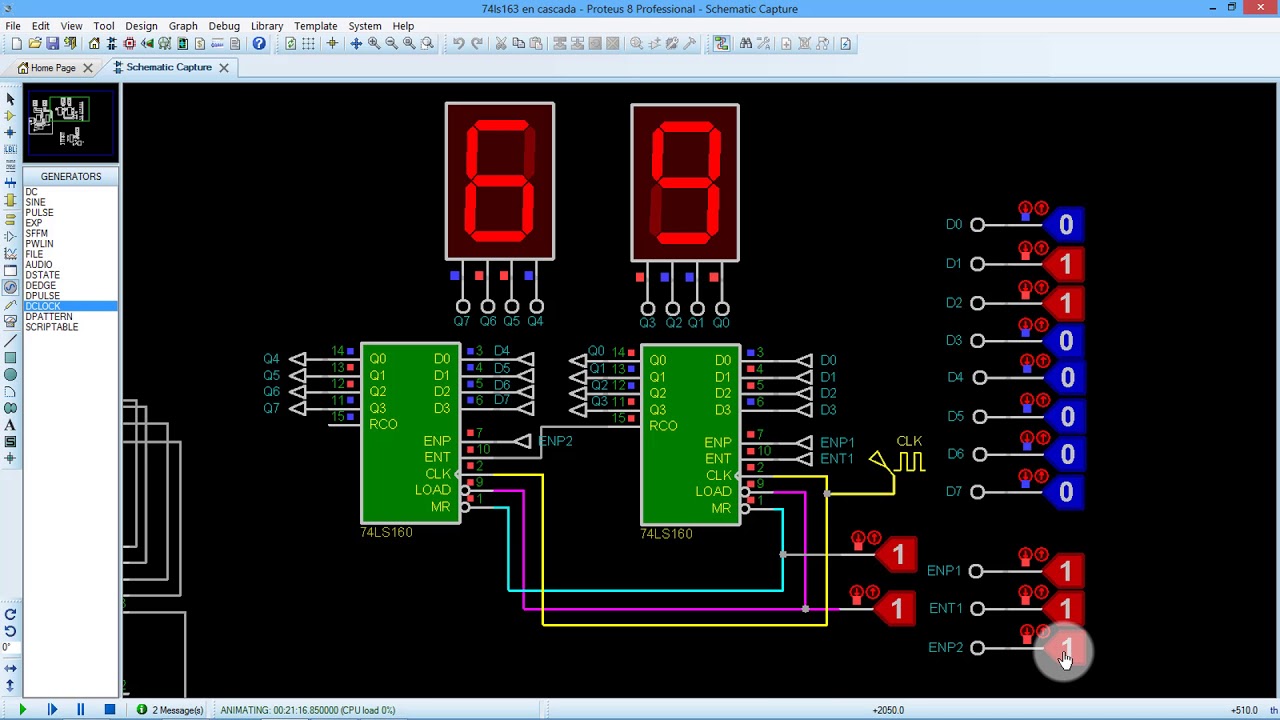The image size is (1280, 720).
Task: Zoom out of the schematic
Action: (392, 44)
